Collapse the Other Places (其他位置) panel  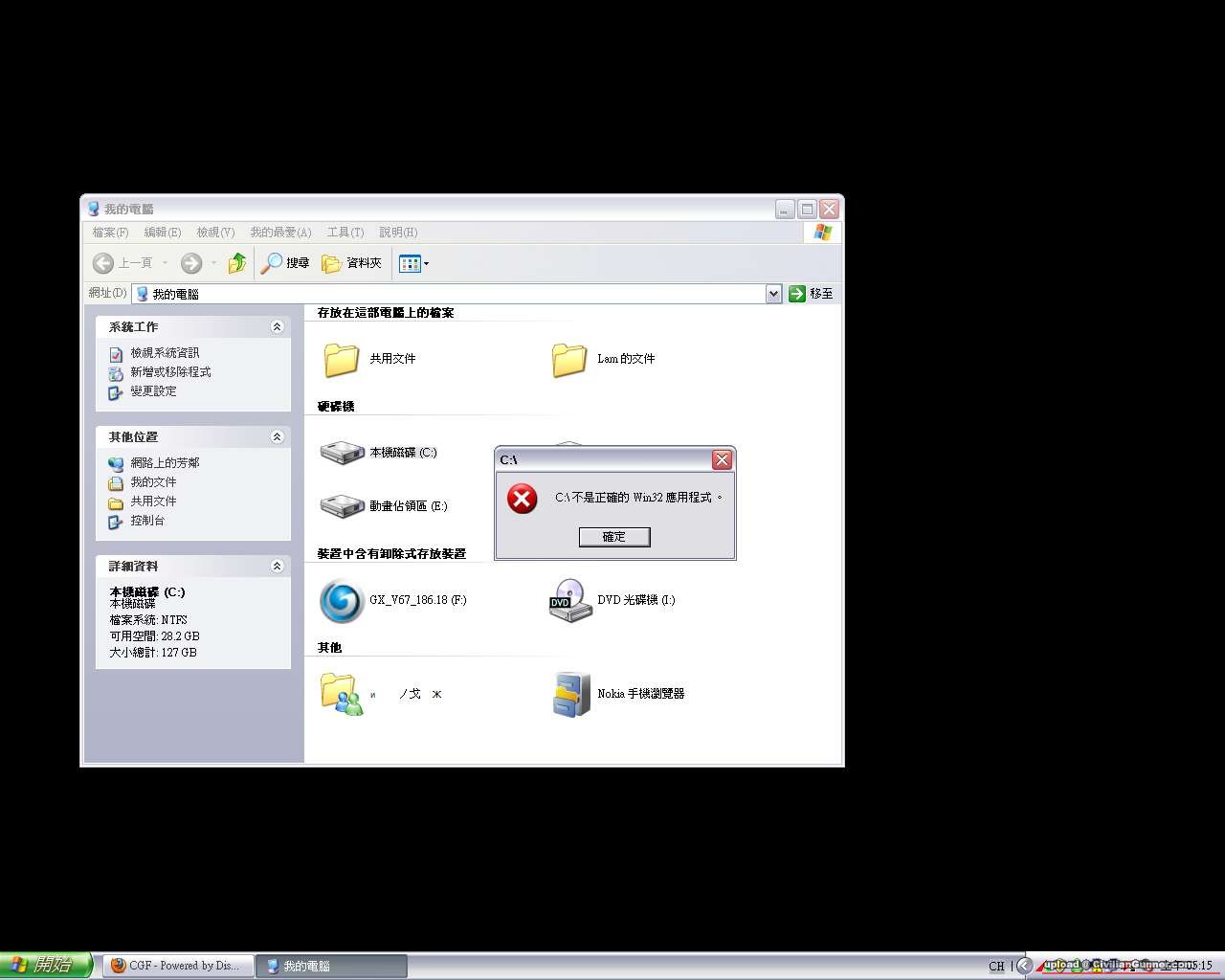tap(277, 437)
